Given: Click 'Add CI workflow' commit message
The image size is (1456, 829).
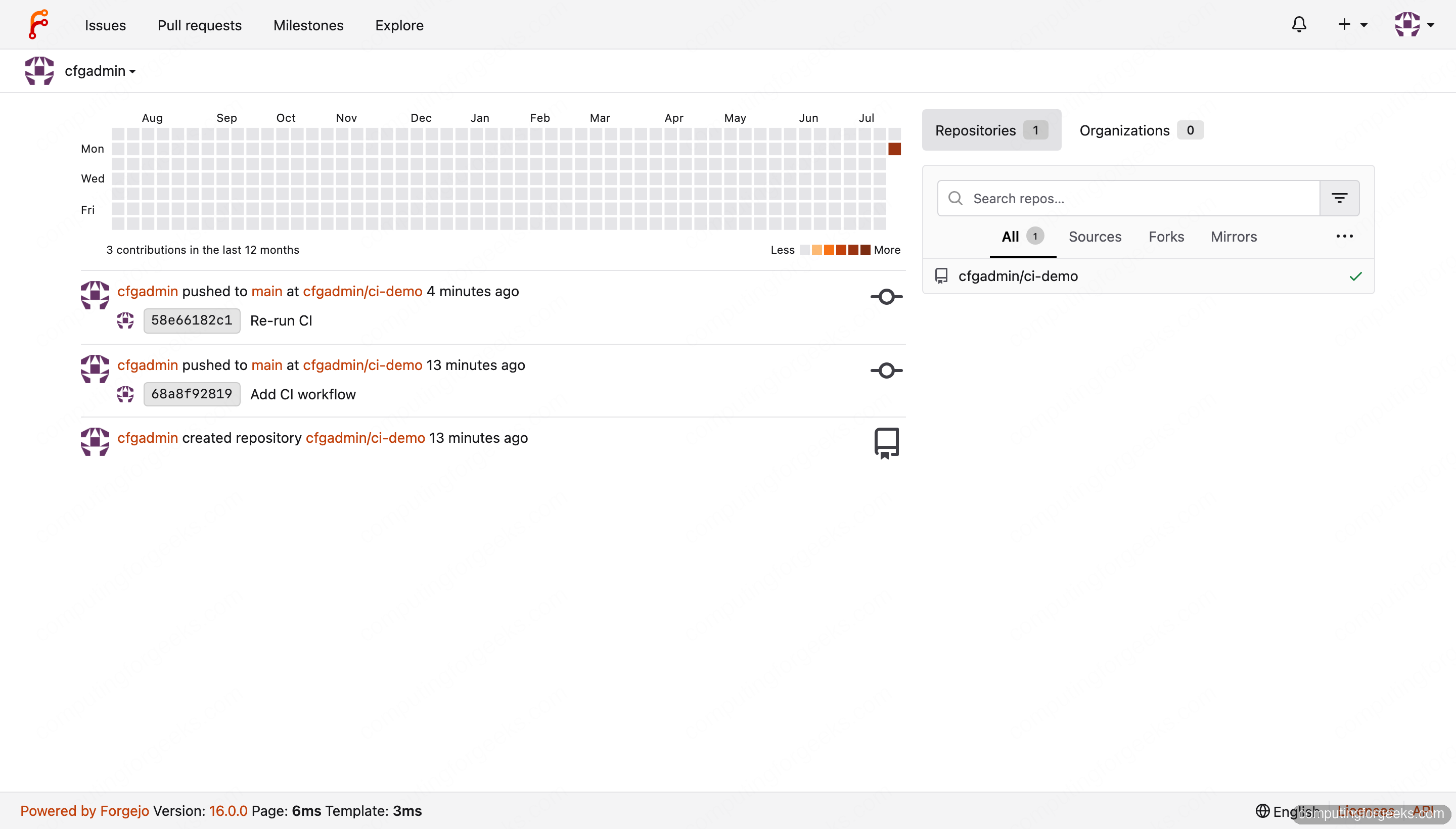Looking at the screenshot, I should click(303, 394).
